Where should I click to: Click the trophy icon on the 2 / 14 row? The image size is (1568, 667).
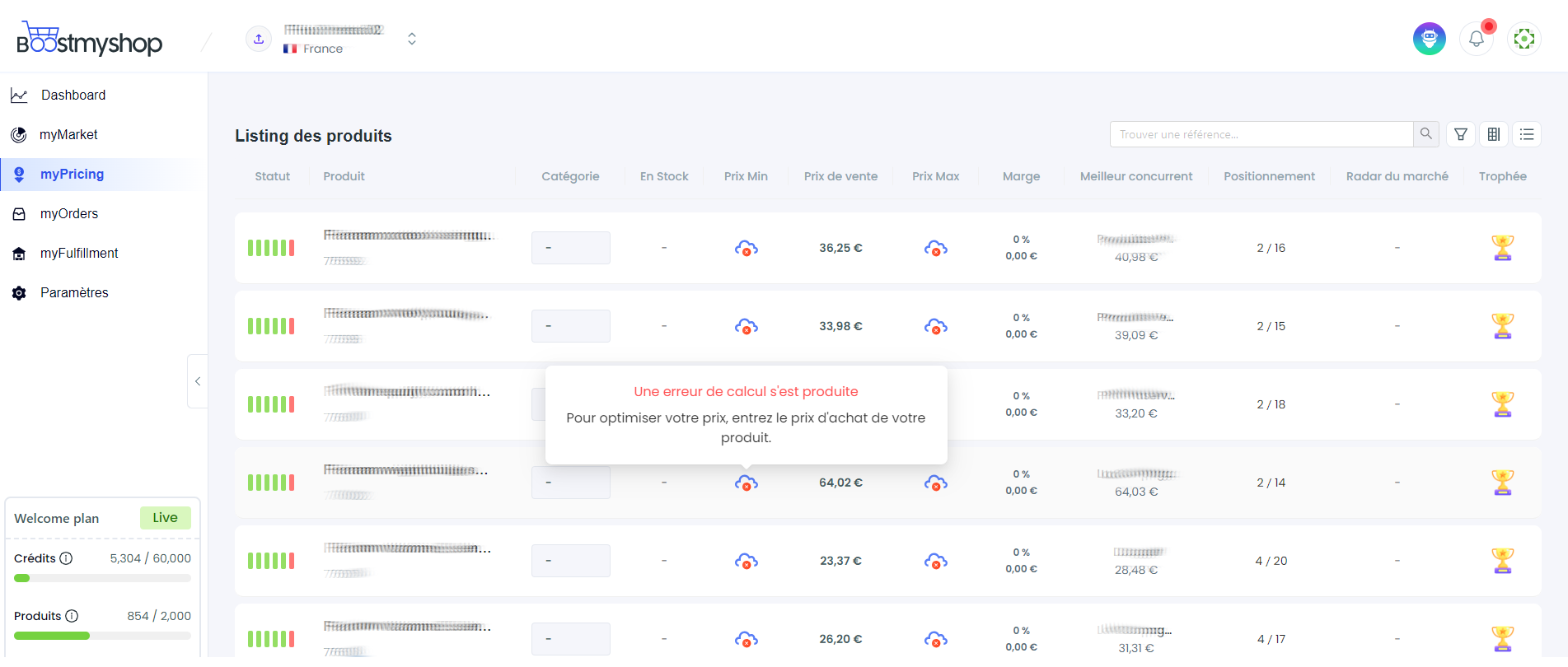coord(1503,483)
